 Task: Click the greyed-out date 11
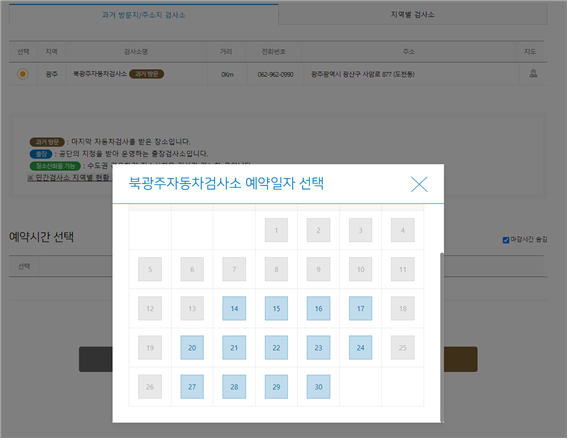point(404,270)
